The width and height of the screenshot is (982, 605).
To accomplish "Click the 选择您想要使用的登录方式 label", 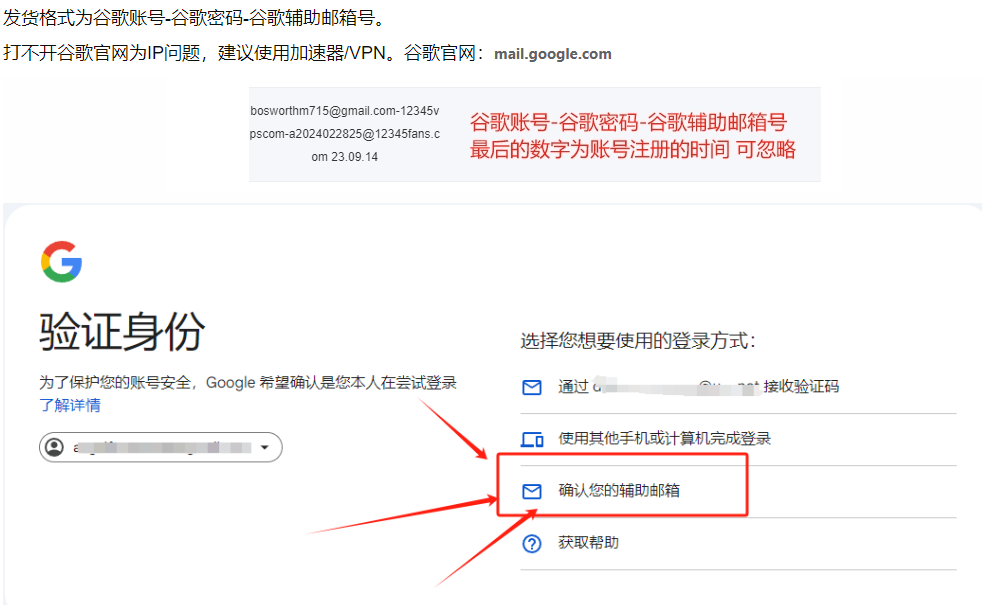I will tap(638, 341).
